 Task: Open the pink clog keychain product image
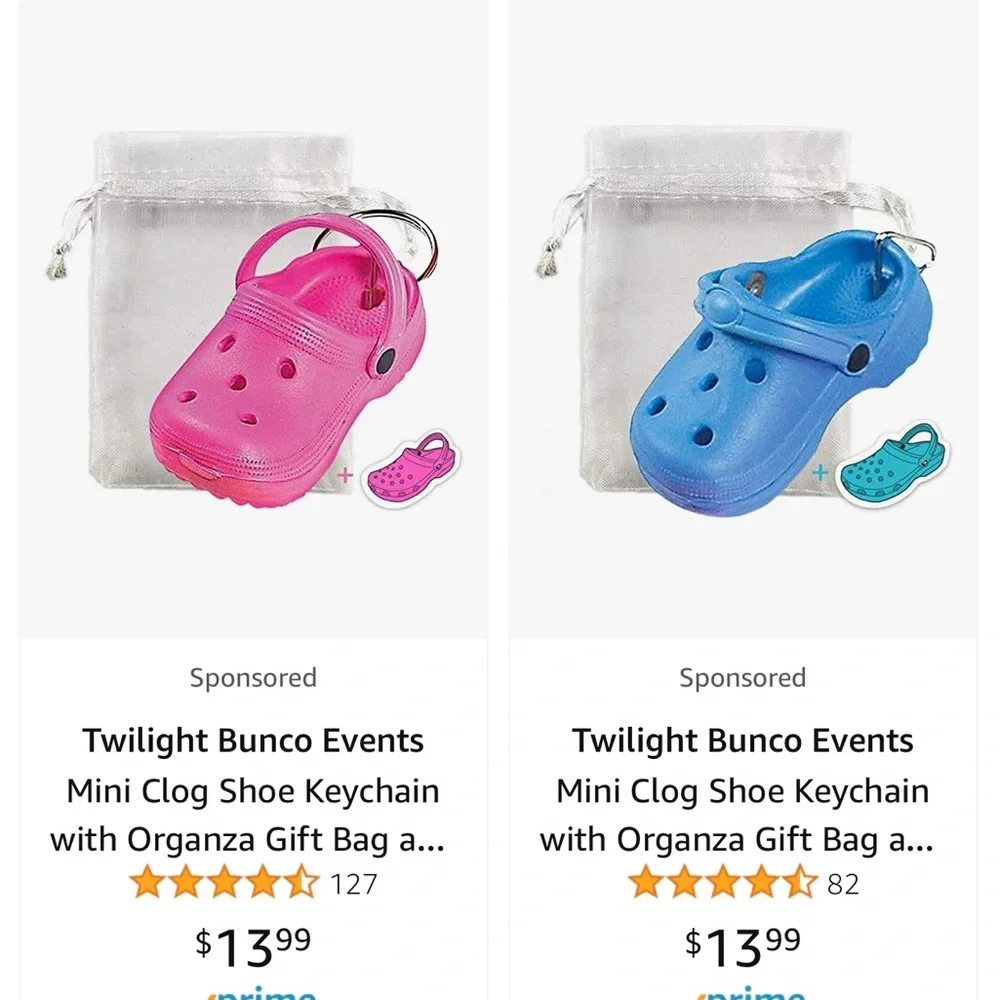(x=254, y=319)
